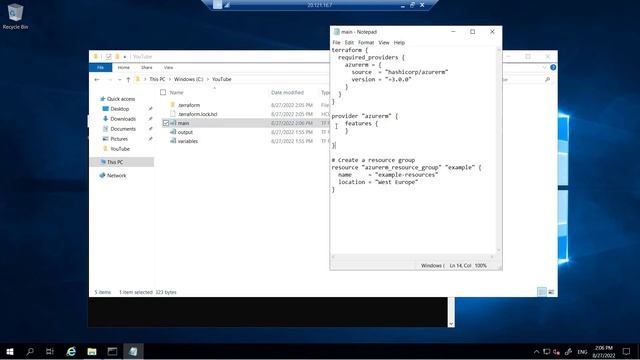
Task: Sort files by Name column header
Action: click(x=177, y=93)
